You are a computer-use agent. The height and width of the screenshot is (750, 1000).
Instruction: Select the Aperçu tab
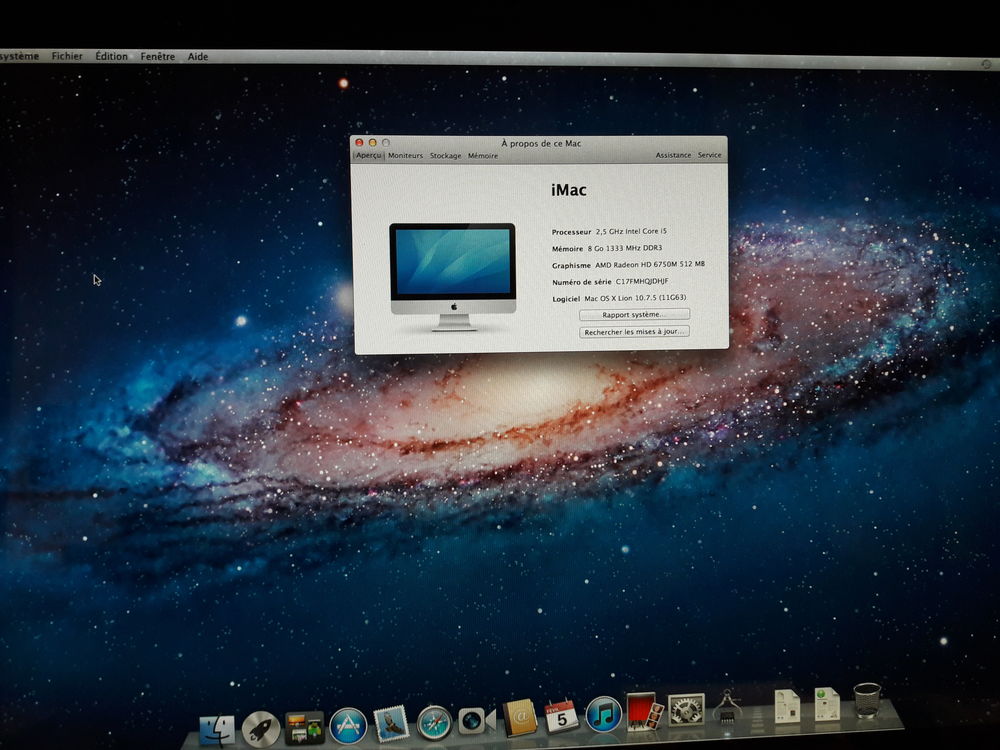click(369, 155)
